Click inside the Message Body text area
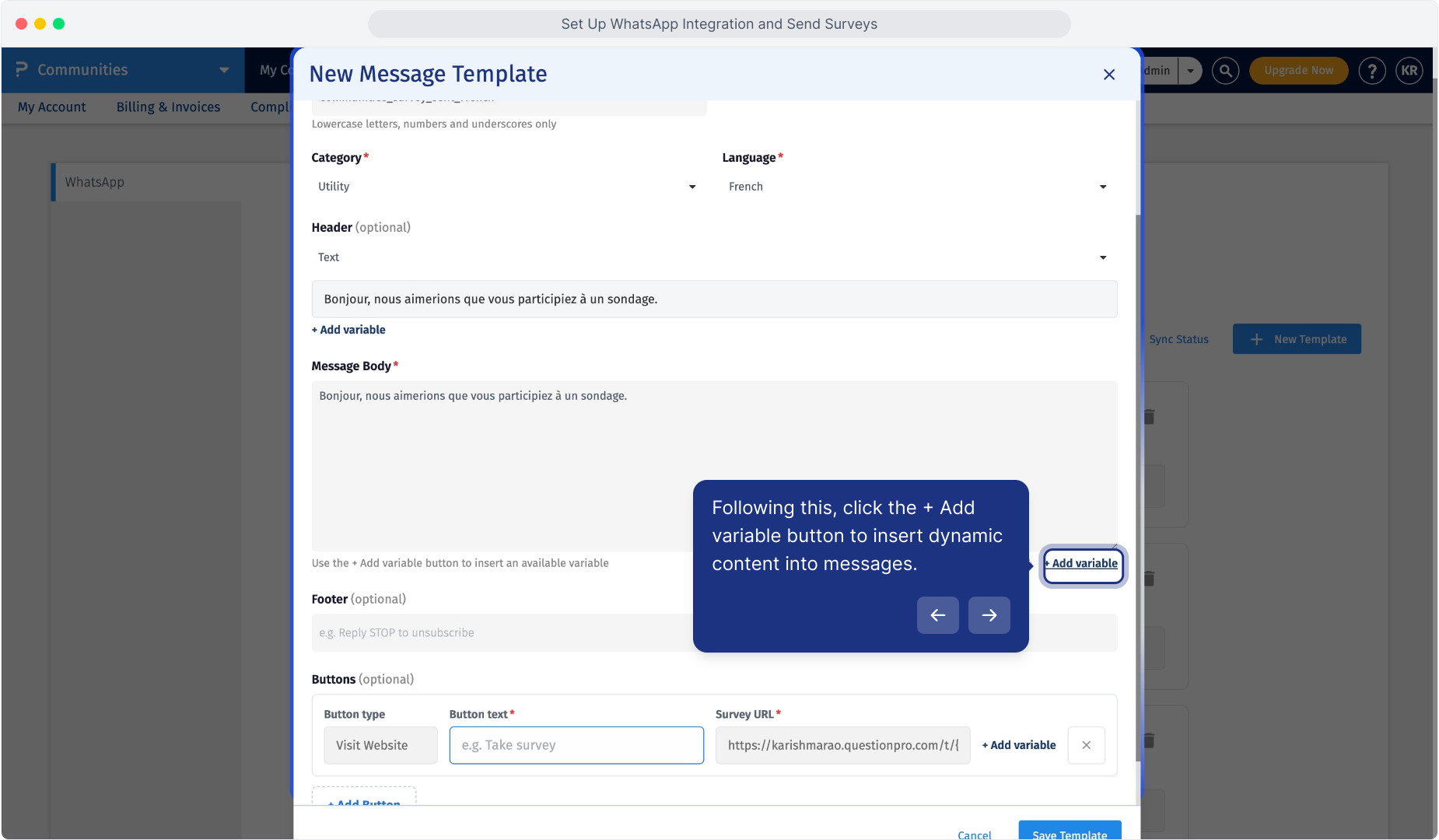The image size is (1439, 840). click(x=714, y=466)
